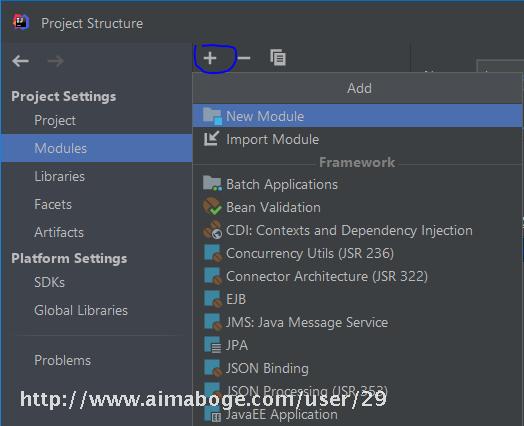
Task: Open the Libraries settings section
Action: pos(59,176)
